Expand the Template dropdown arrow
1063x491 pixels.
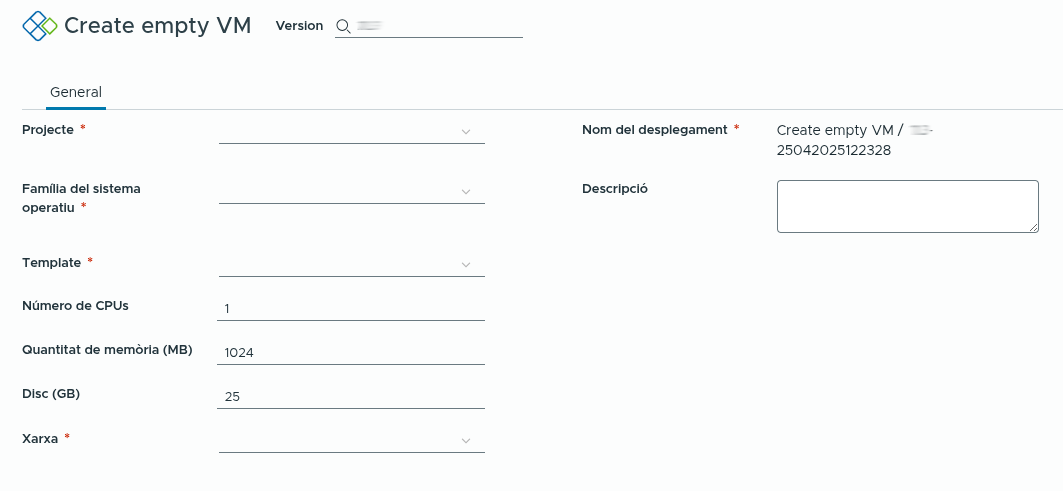(x=466, y=264)
